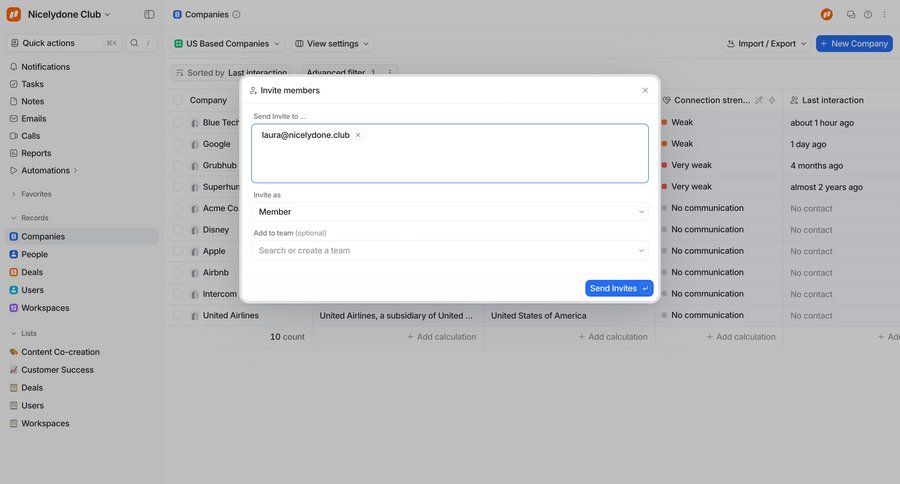Open Search or create a team dropdown
The height and width of the screenshot is (484, 900).
point(450,250)
